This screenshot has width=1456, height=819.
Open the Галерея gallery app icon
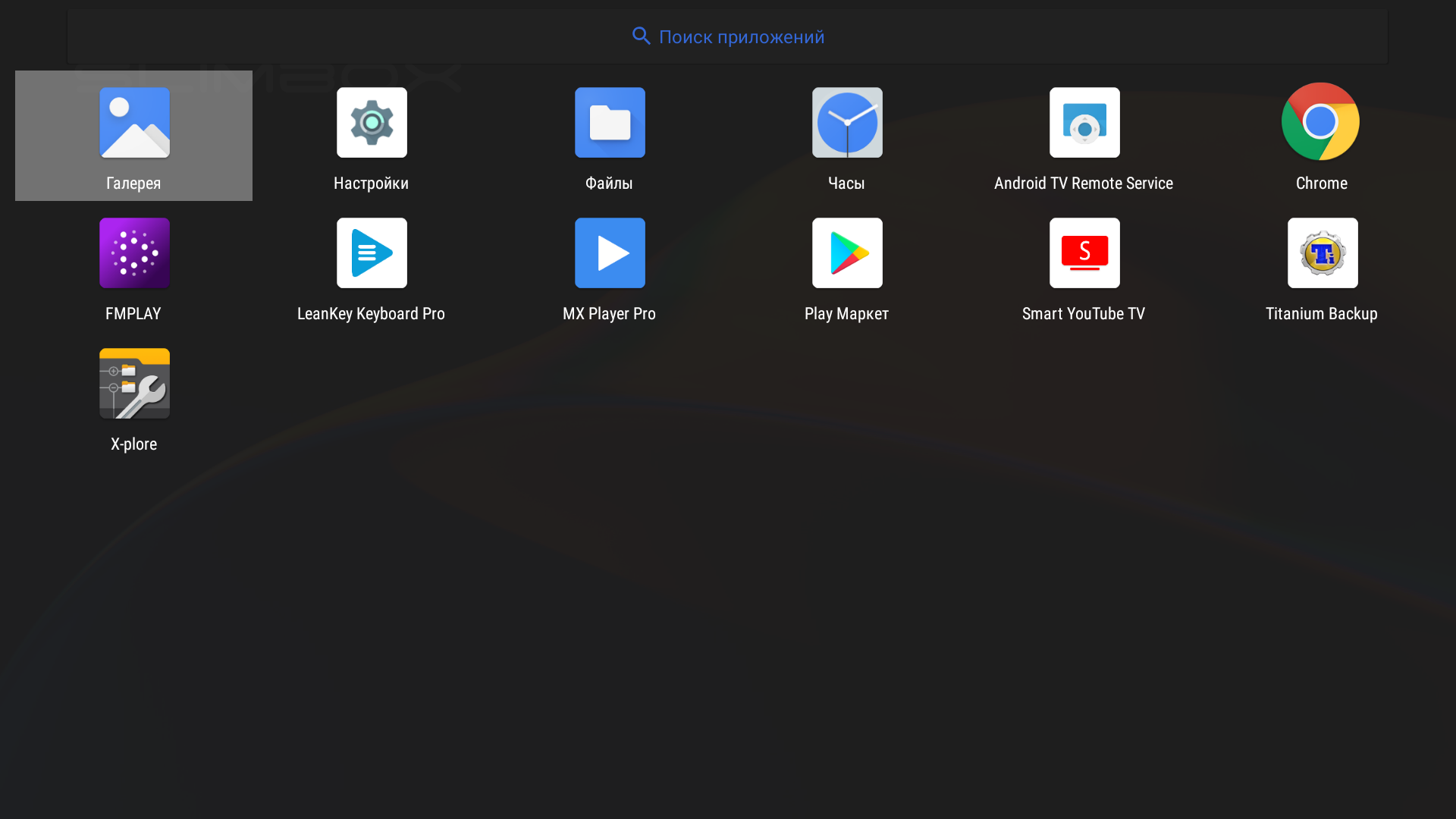(x=134, y=123)
